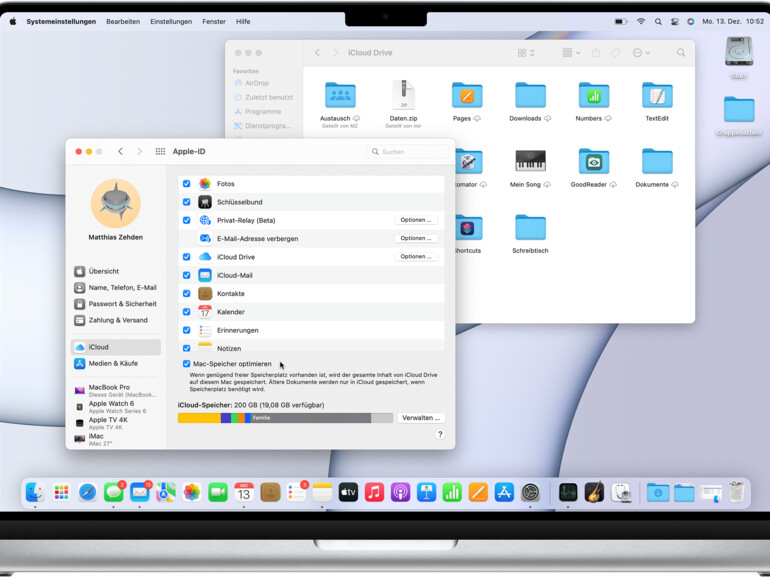This screenshot has height=578, width=770.
Task: Click the Finder share icon
Action: 596,53
